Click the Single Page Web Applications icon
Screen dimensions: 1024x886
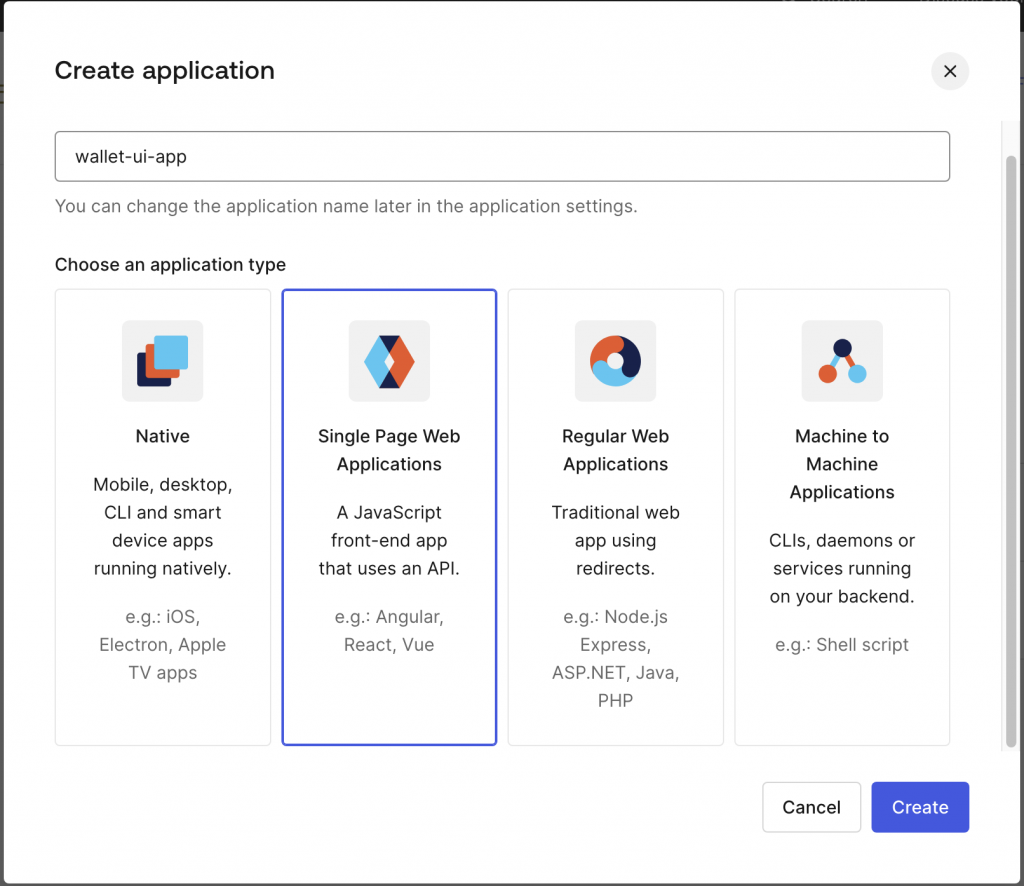(x=389, y=361)
